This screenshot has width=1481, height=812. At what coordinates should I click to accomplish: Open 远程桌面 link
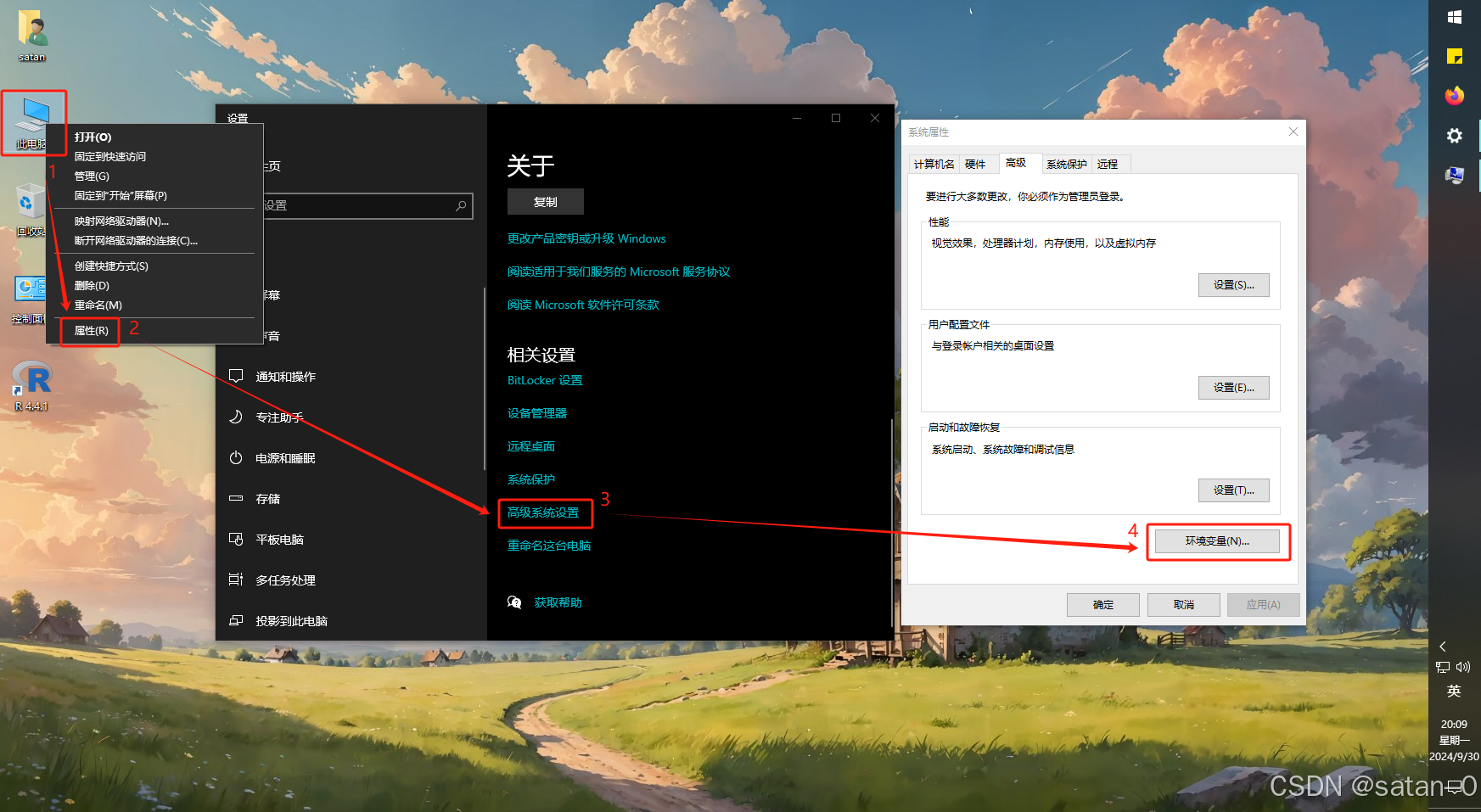[531, 446]
